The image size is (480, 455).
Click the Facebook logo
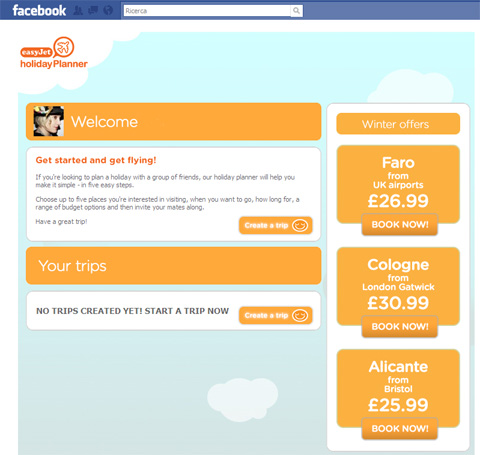pyautogui.click(x=39, y=10)
